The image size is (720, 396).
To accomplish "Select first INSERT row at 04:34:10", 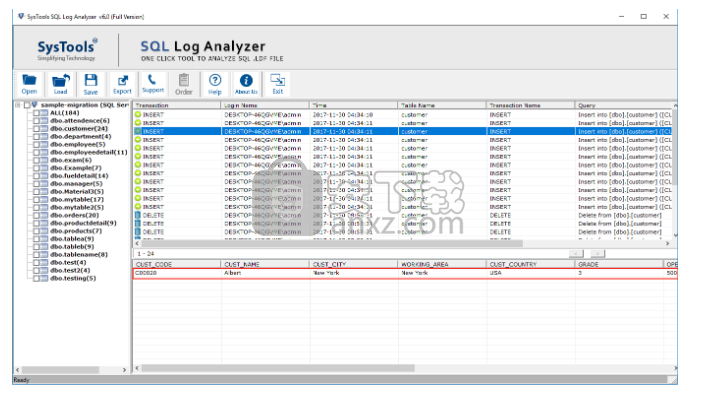I will (x=403, y=115).
